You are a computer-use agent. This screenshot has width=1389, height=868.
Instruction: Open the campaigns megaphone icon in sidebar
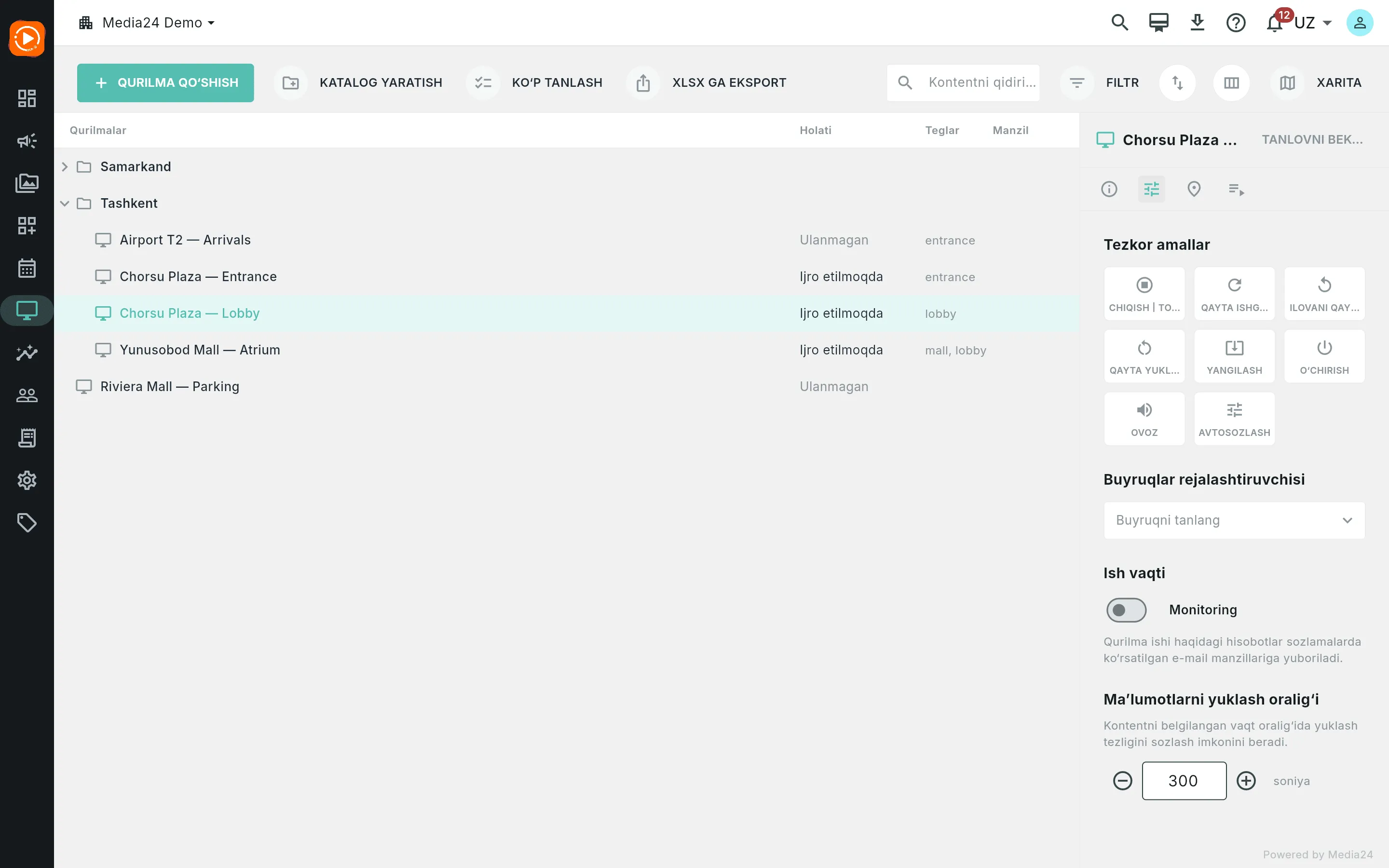[27, 141]
